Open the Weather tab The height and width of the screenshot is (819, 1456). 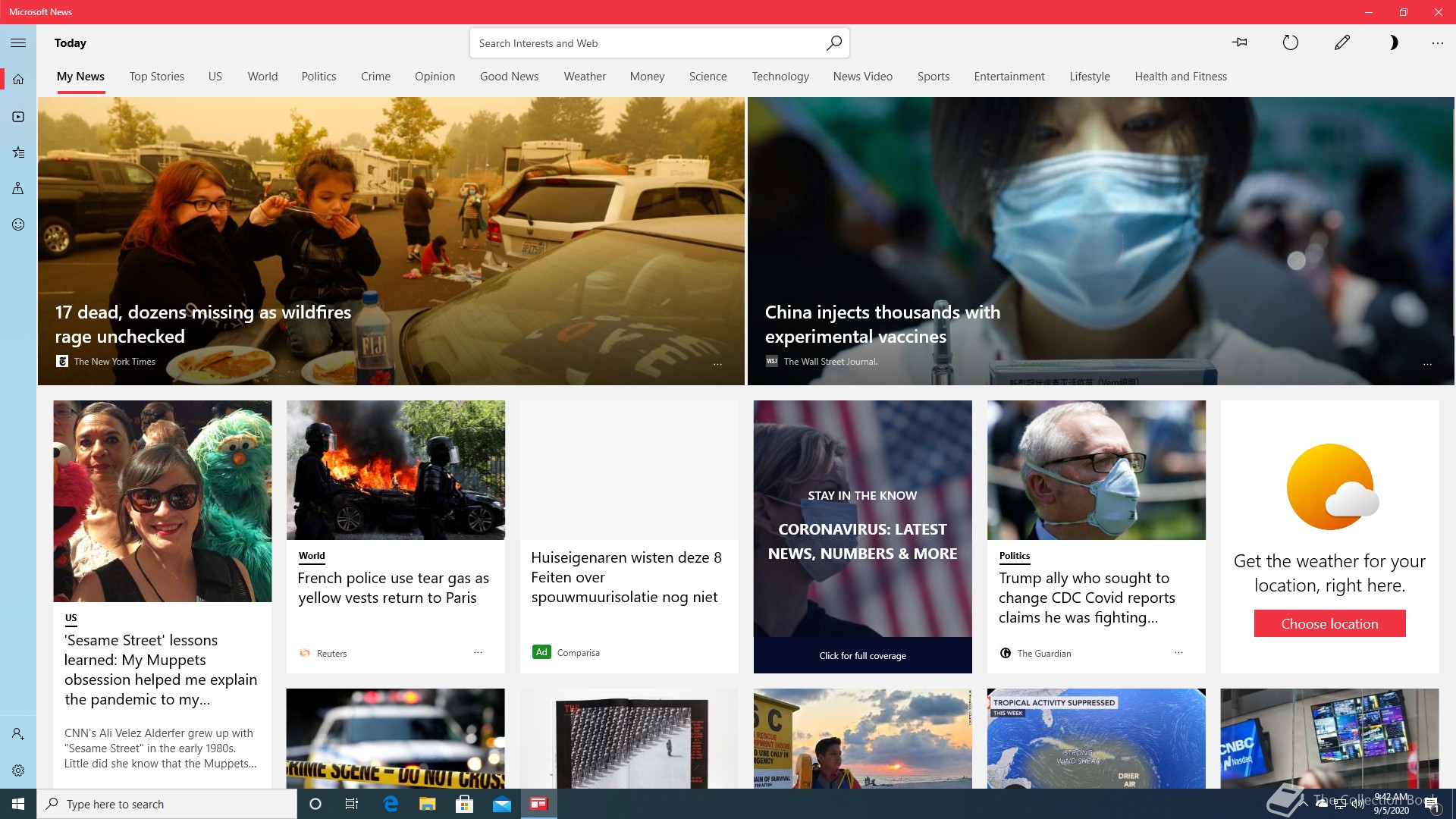tap(585, 77)
